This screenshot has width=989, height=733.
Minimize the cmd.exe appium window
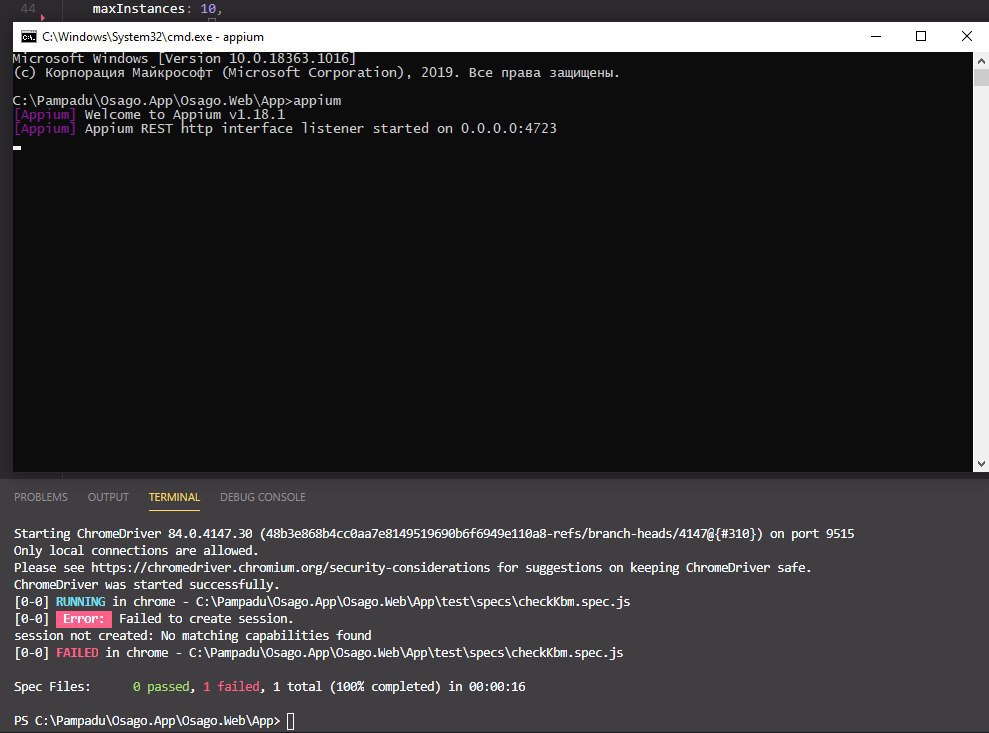pyautogui.click(x=875, y=37)
